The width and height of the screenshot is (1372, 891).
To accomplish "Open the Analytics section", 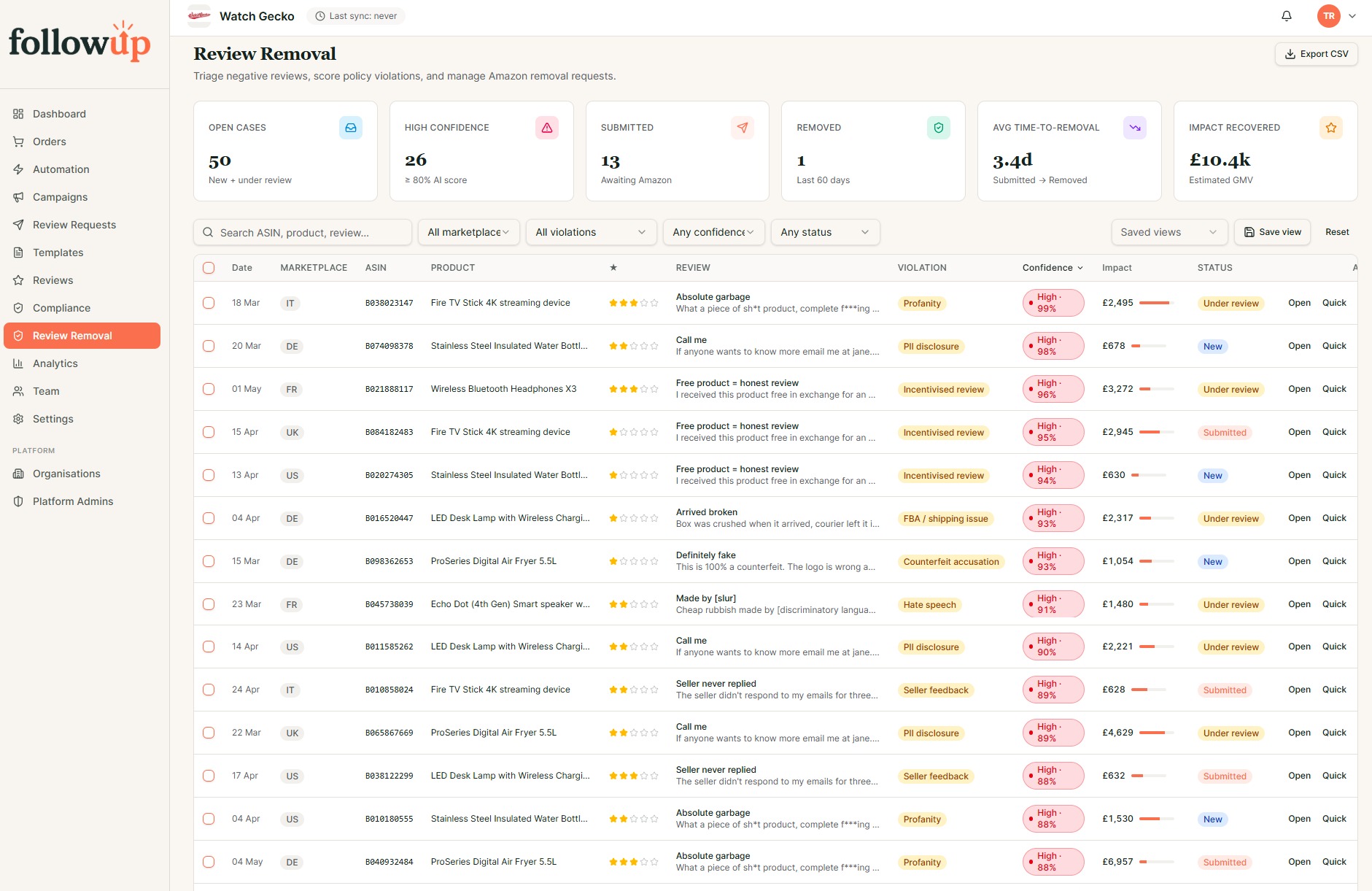I will [82, 363].
